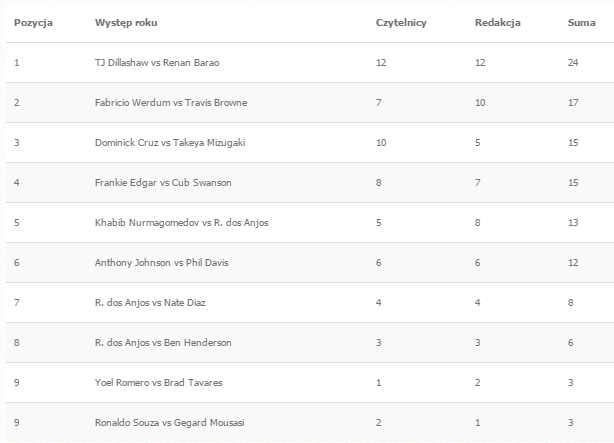This screenshot has width=614, height=443.
Task: Select Fabricio Werdum vs Travis Browne entry
Action: point(171,103)
